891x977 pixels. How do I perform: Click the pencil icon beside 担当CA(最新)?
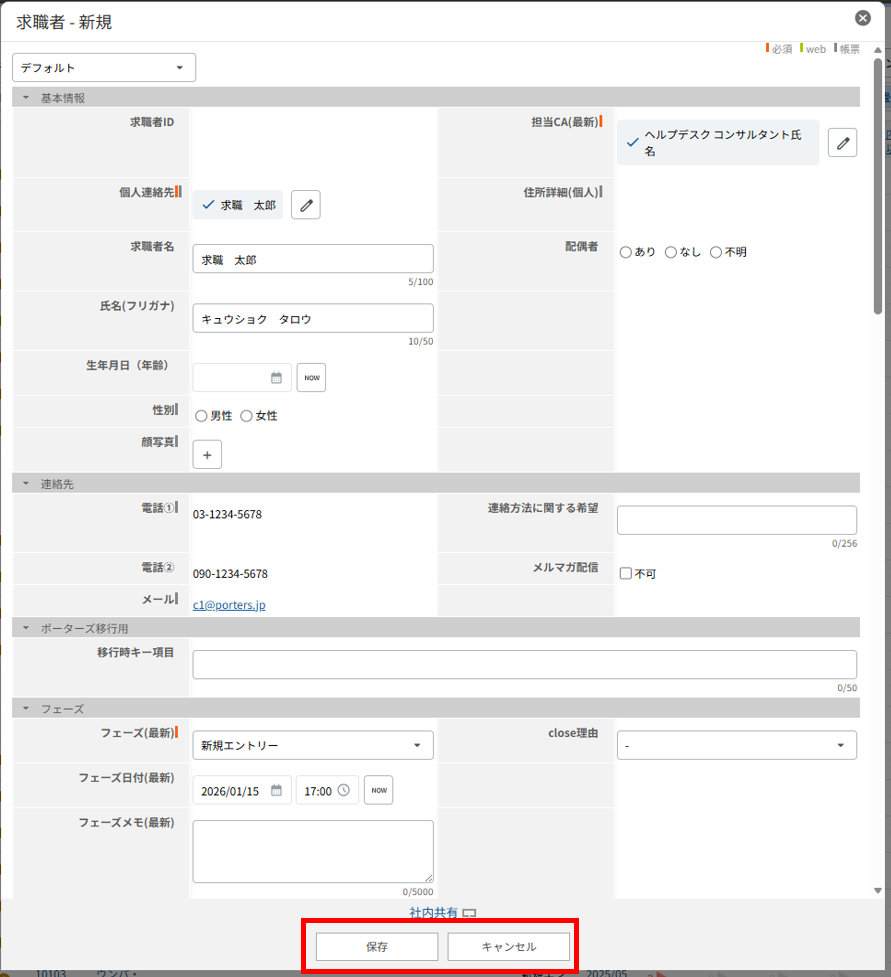[843, 143]
